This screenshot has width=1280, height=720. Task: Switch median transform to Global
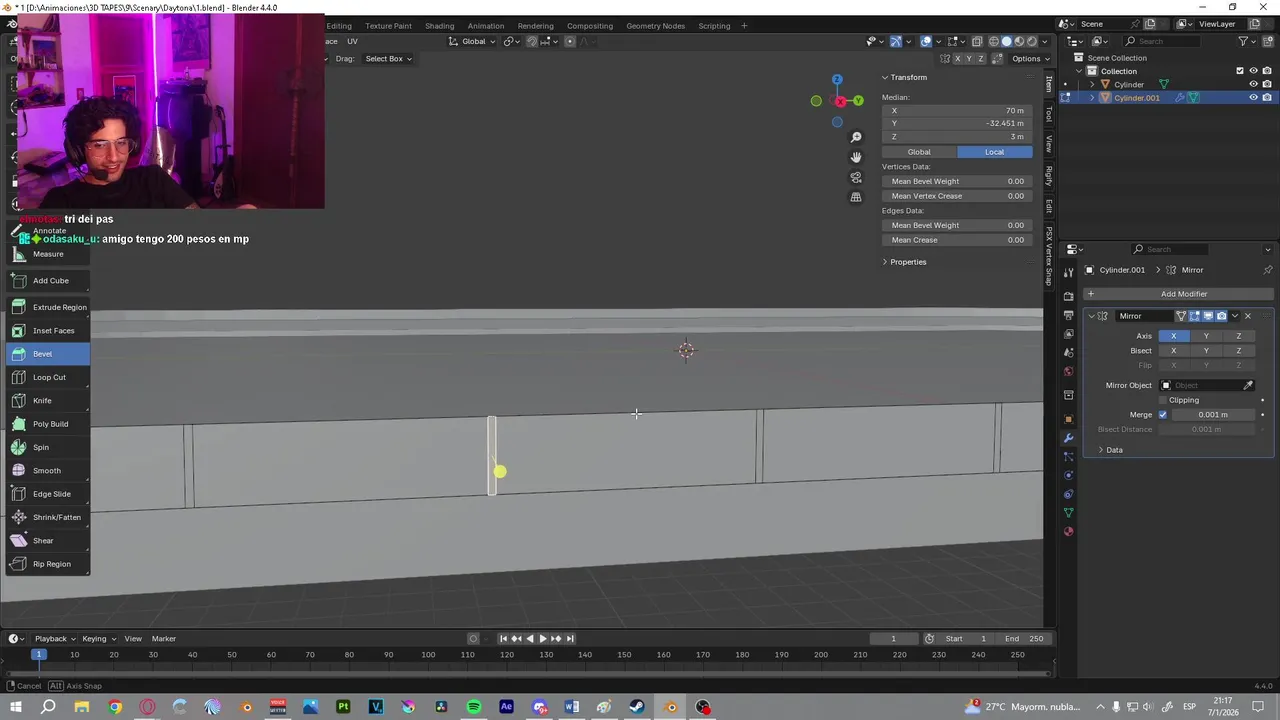[919, 152]
